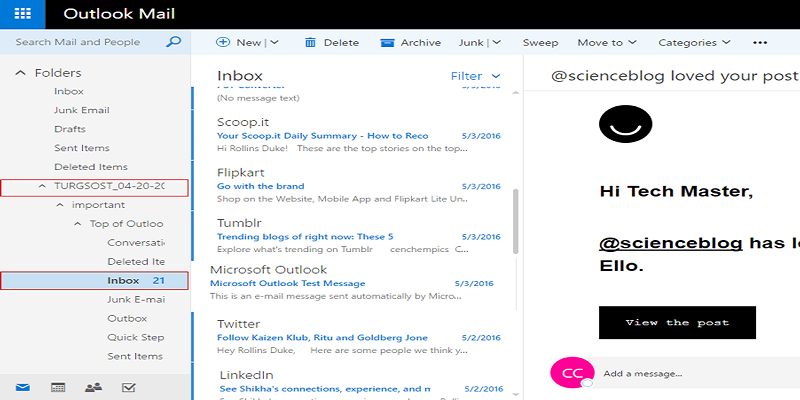This screenshot has width=800, height=400.
Task: Follow the @scienceblog link in email
Action: tap(670, 243)
